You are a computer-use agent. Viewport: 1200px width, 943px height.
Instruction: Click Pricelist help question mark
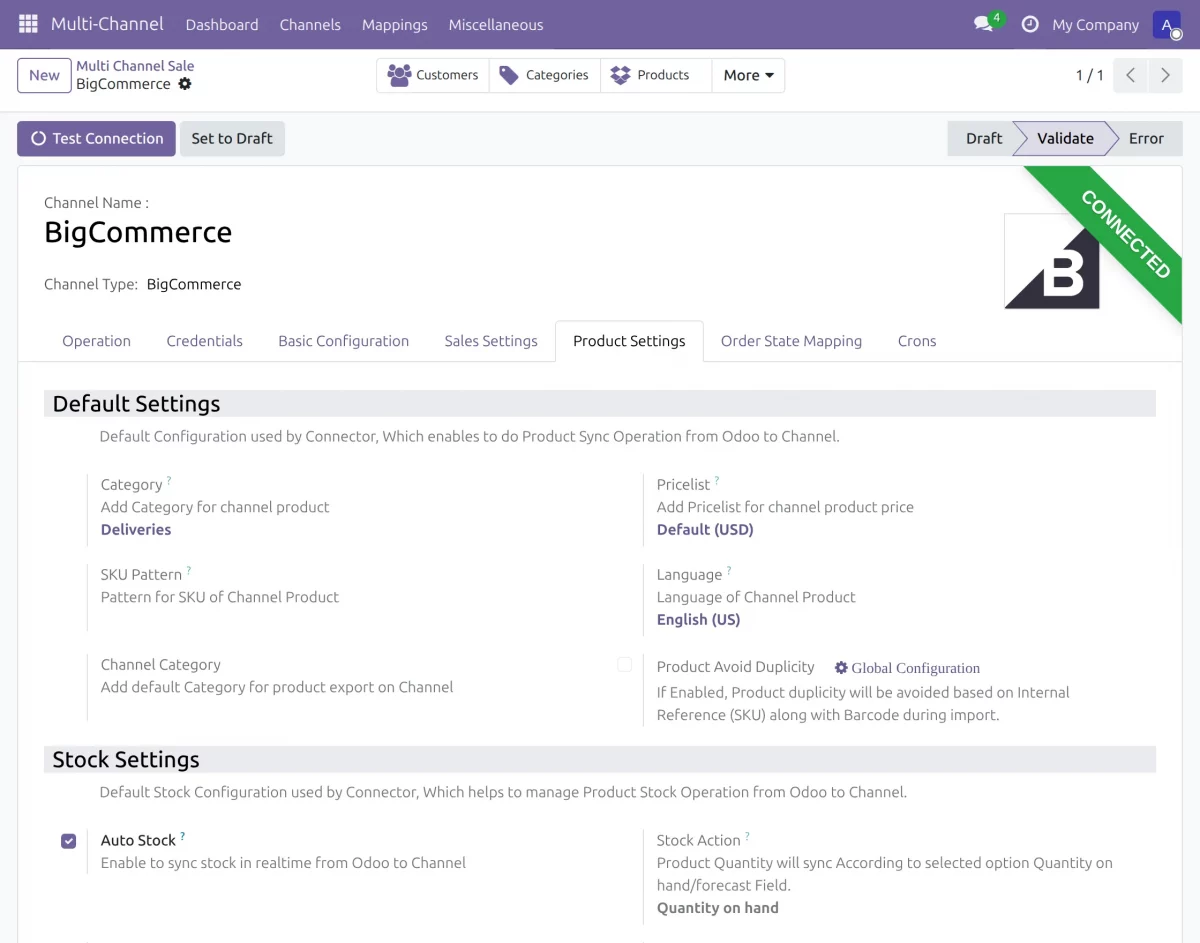coord(717,481)
